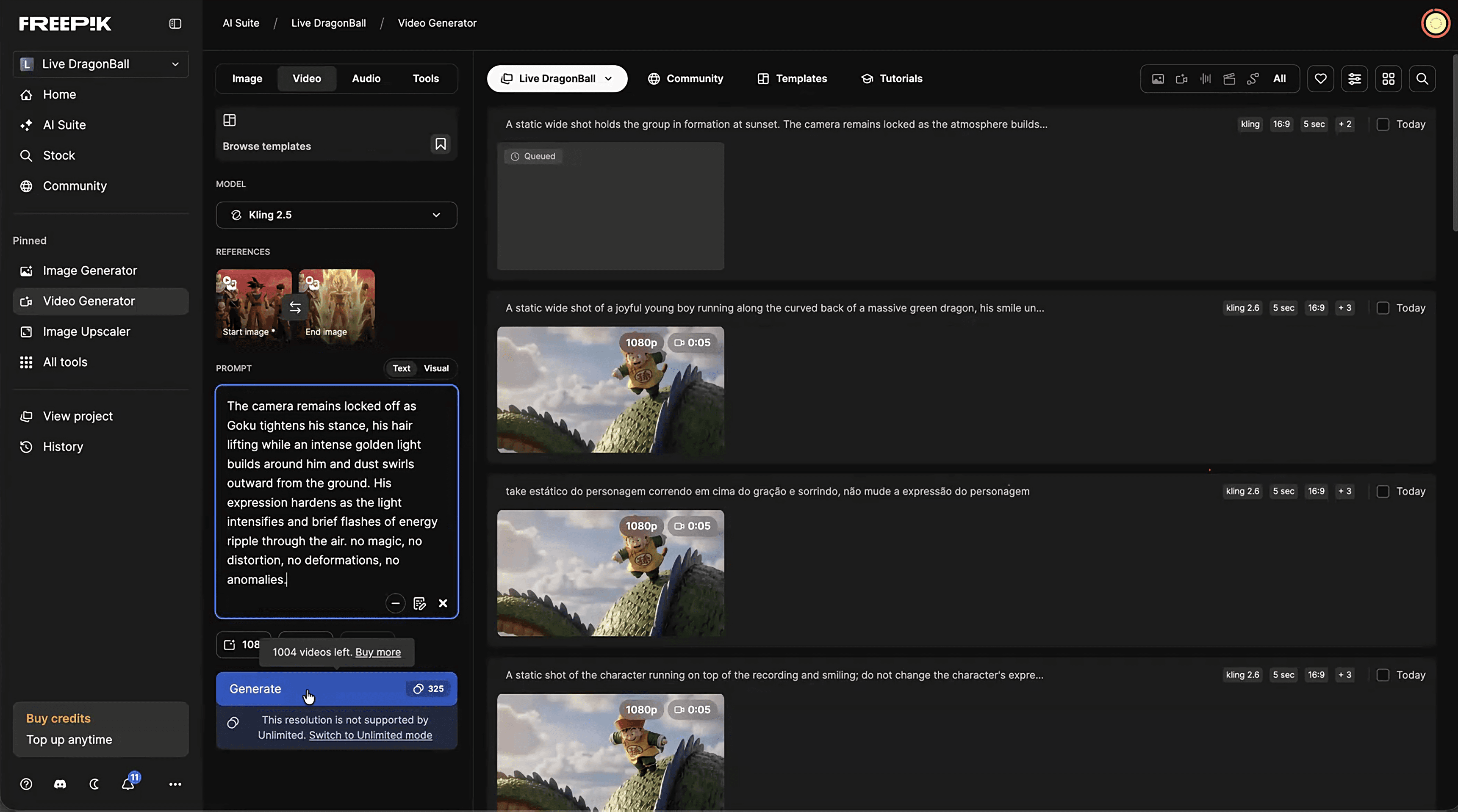Toggle dark mode moon icon
The height and width of the screenshot is (812, 1458).
[94, 784]
